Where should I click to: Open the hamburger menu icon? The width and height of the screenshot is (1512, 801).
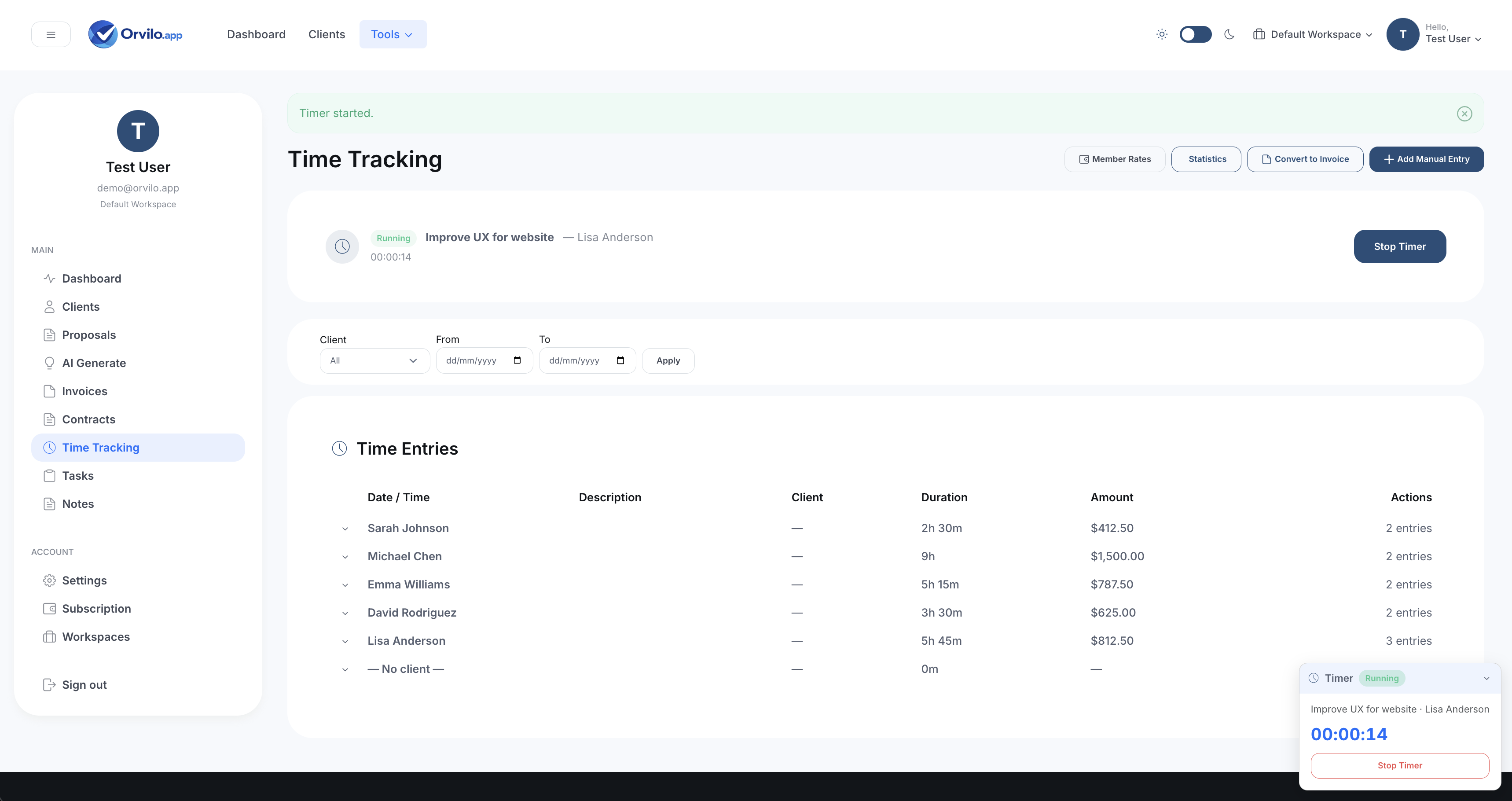(51, 34)
